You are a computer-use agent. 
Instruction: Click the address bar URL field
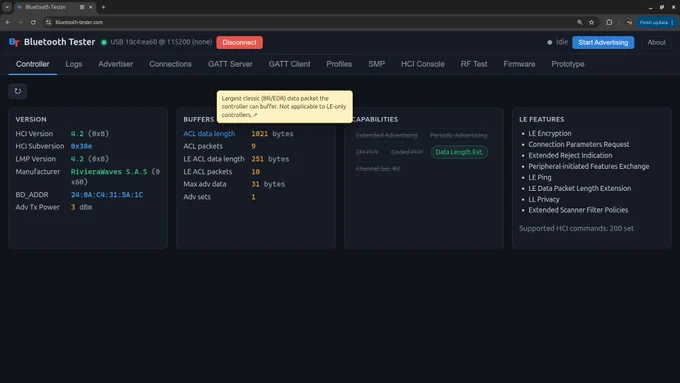tap(312, 22)
